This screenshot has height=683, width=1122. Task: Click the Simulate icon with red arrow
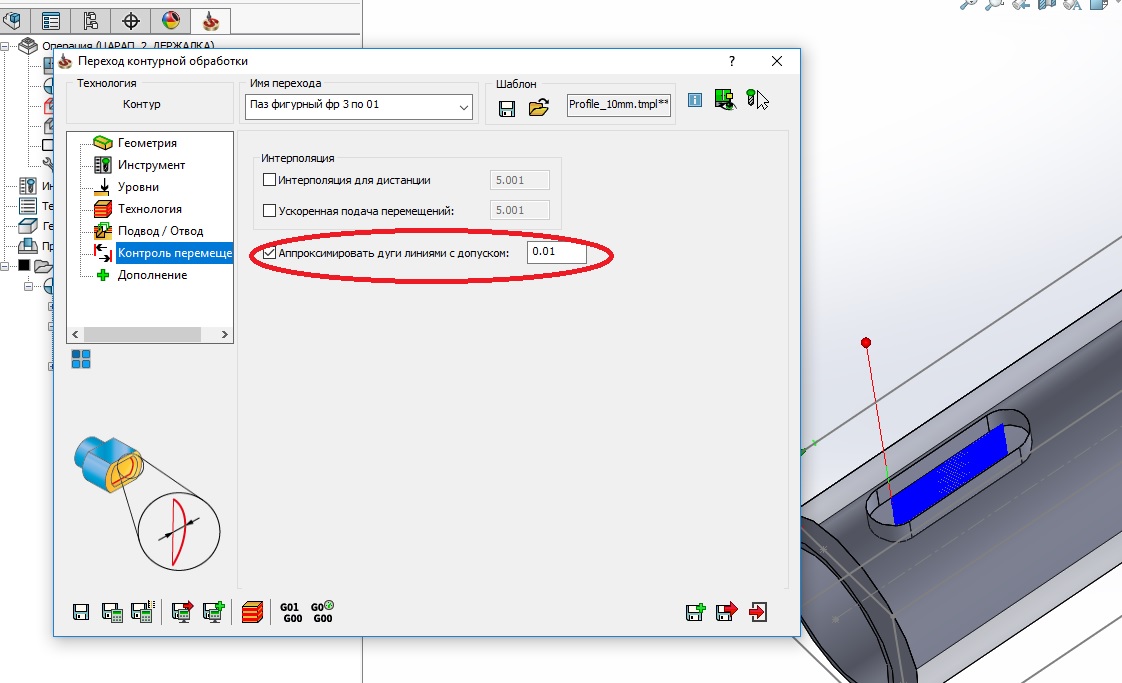click(x=182, y=611)
